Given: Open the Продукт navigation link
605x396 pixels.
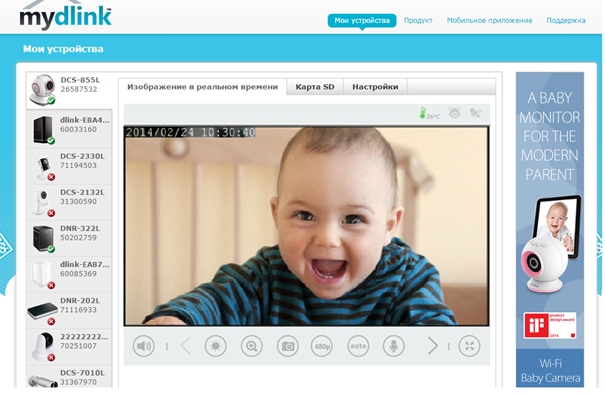Looking at the screenshot, I should point(418,20).
